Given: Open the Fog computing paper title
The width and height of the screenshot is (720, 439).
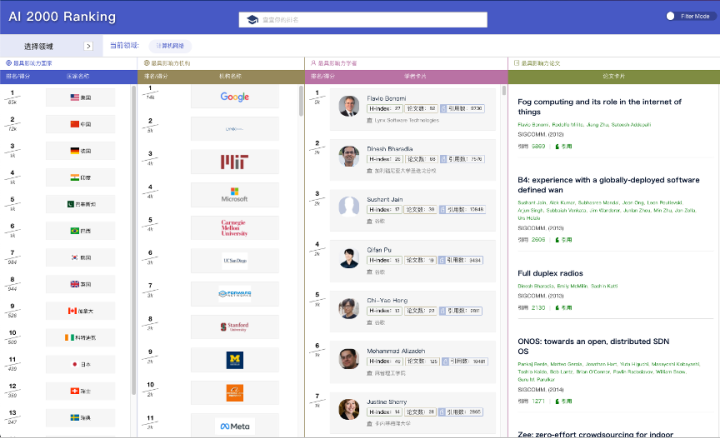Looking at the screenshot, I should [599, 107].
